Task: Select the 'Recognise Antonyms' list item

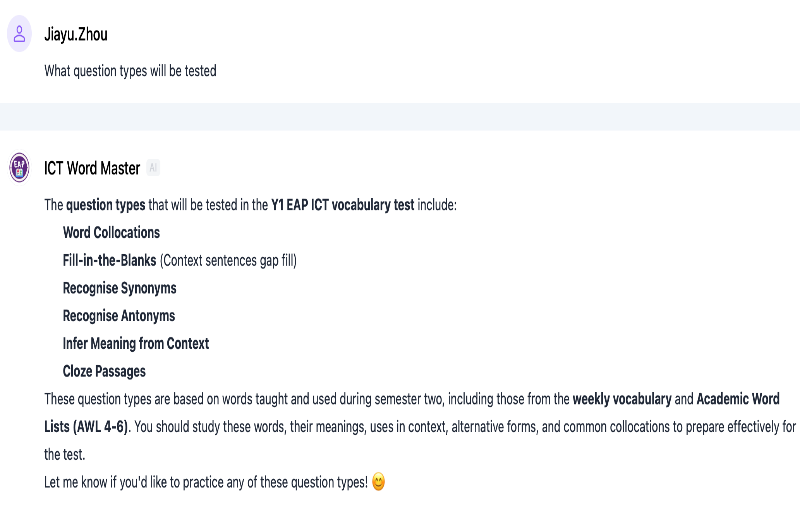Action: click(x=118, y=316)
